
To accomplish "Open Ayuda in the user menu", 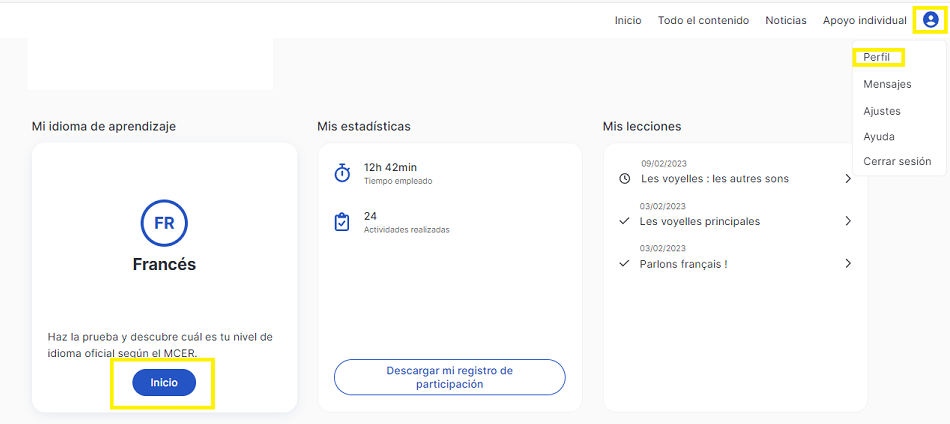I will pyautogui.click(x=879, y=137).
